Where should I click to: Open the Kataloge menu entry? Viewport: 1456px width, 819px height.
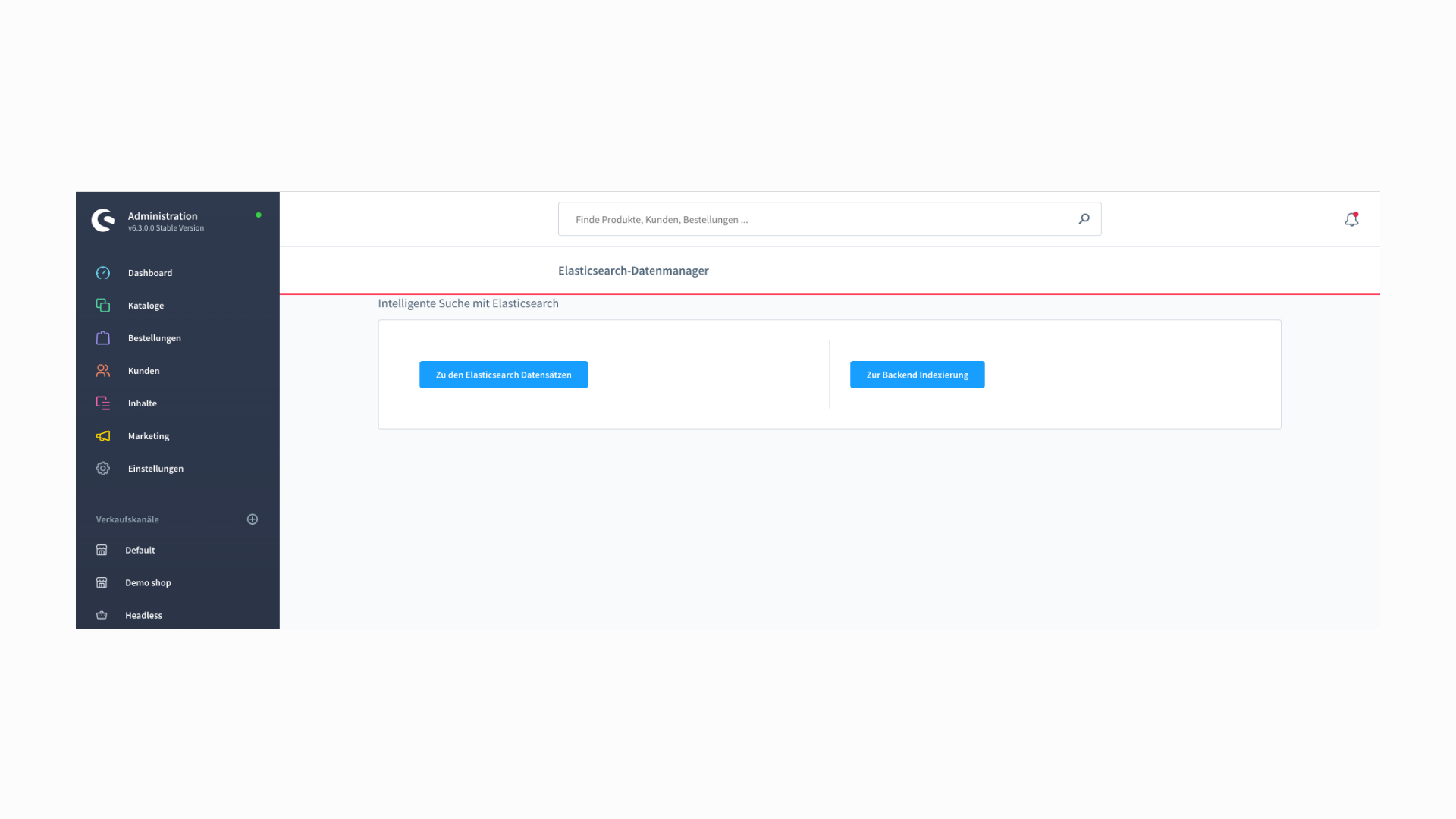coord(146,306)
